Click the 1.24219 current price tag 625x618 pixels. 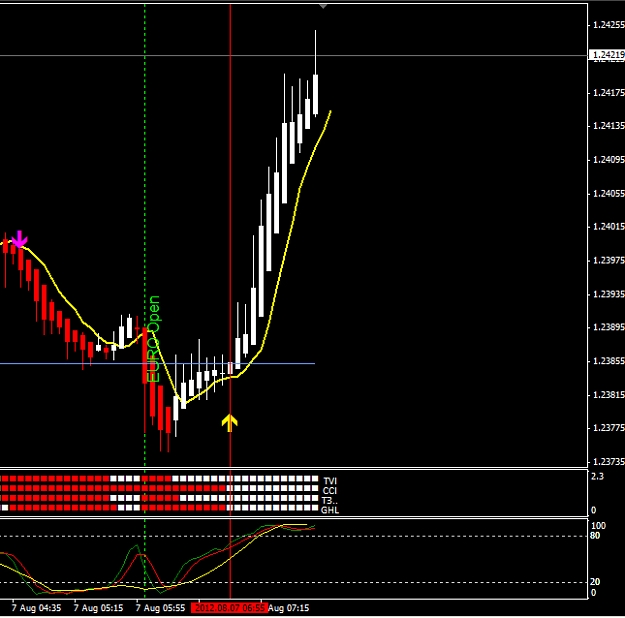point(607,55)
